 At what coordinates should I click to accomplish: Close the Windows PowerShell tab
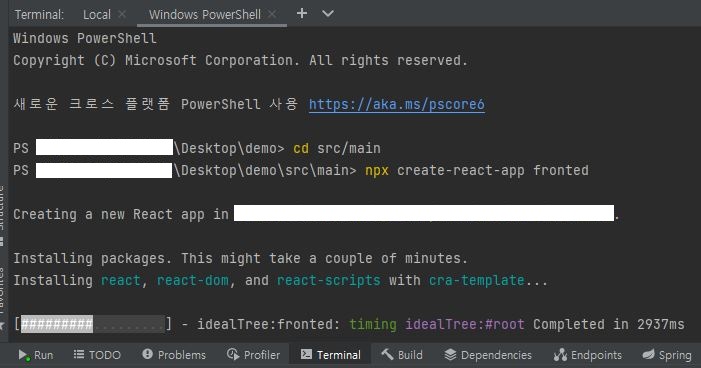click(x=272, y=14)
